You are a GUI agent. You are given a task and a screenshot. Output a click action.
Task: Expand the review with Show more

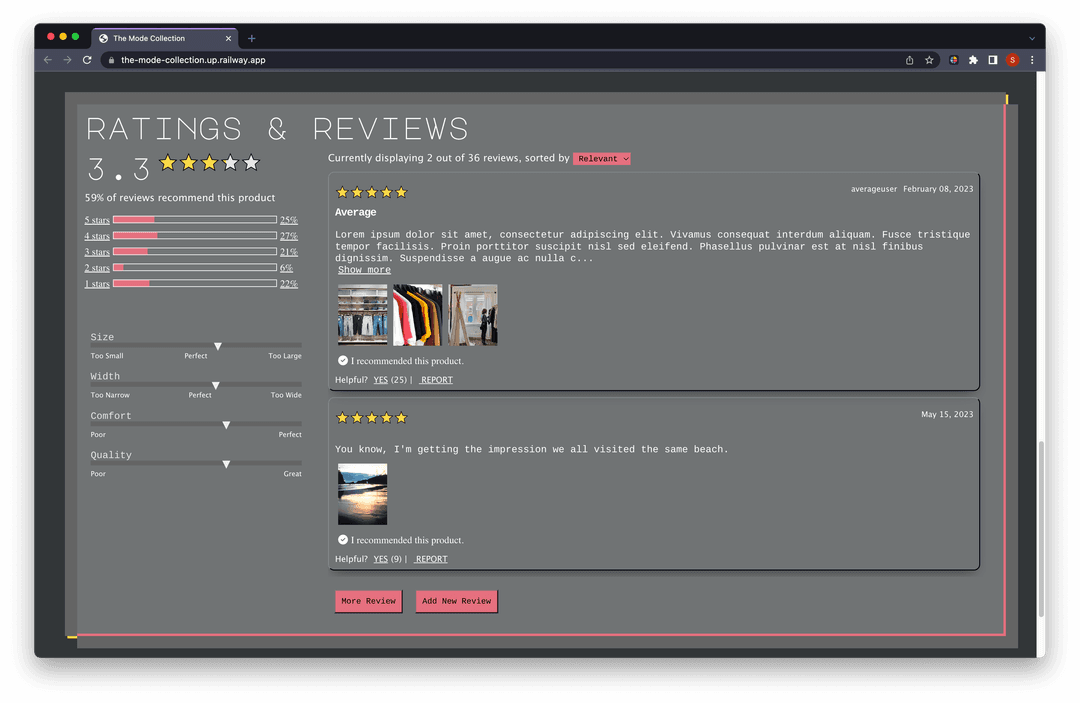click(364, 269)
